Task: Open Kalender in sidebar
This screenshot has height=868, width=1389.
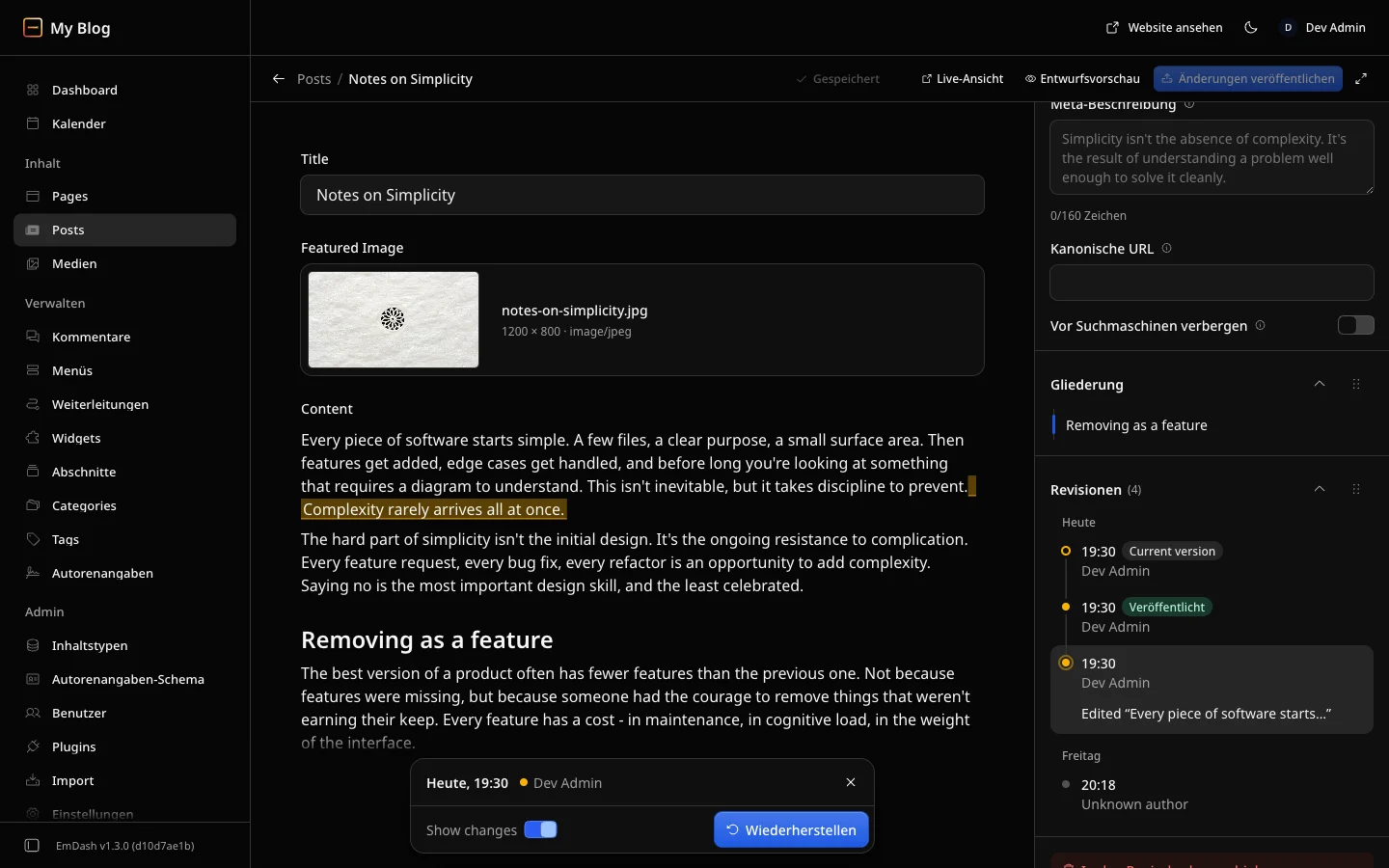Action: 124,123
